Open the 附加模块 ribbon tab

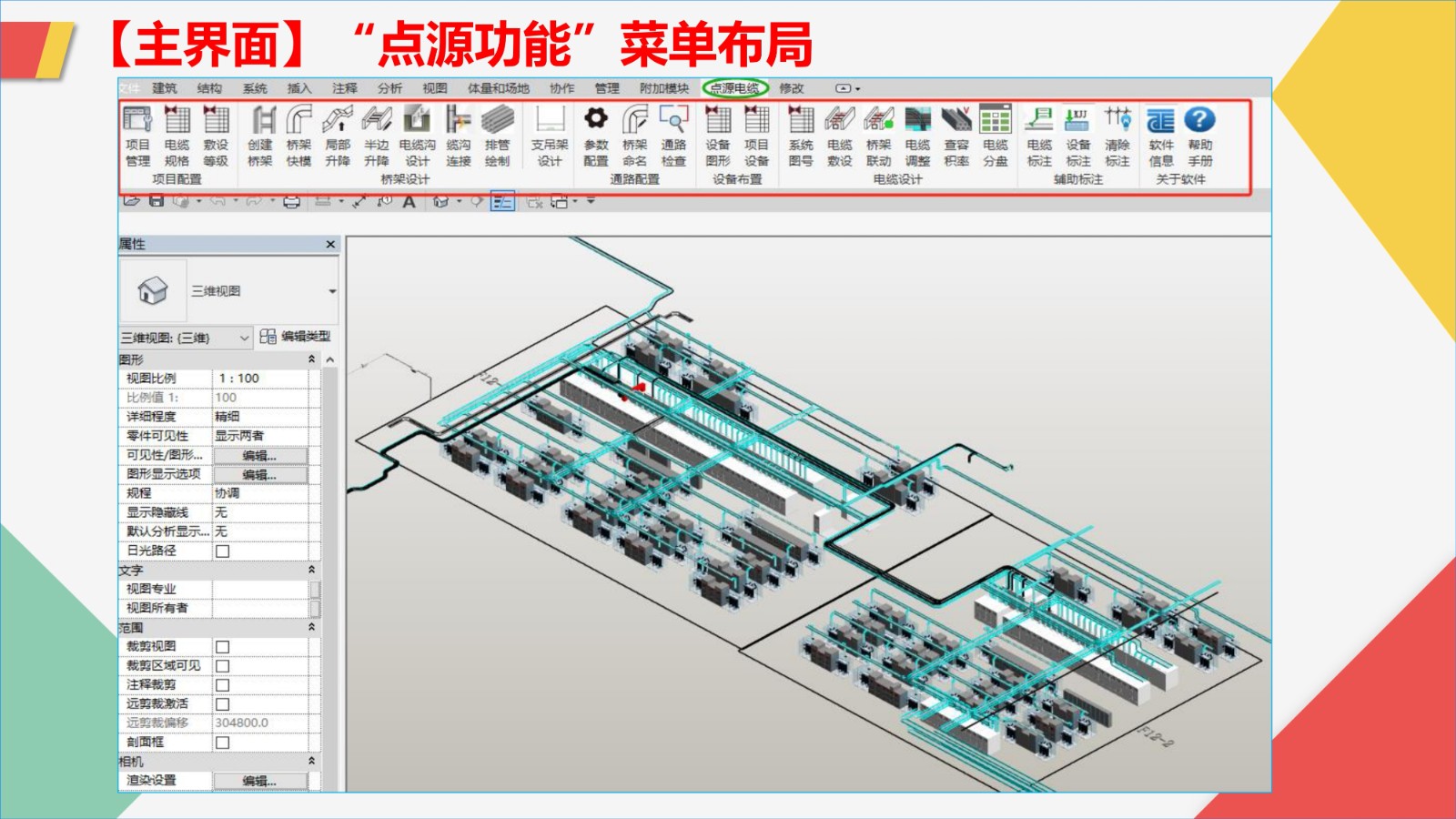pos(664,88)
